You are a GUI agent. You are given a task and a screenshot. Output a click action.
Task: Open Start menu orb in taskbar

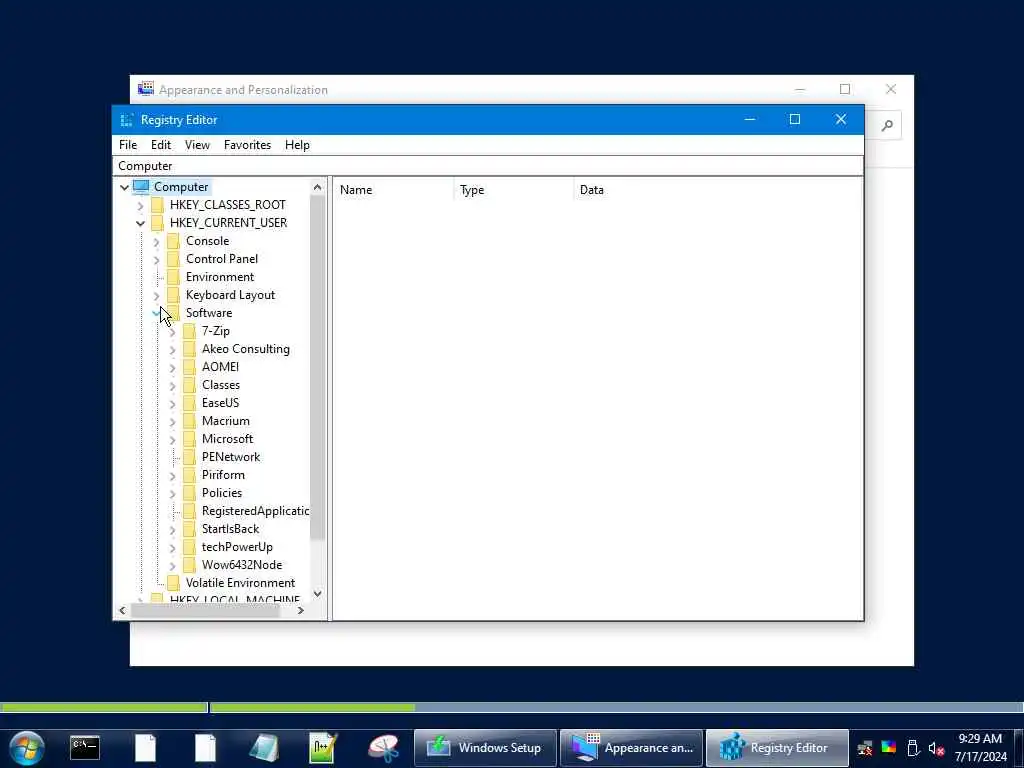tap(27, 748)
